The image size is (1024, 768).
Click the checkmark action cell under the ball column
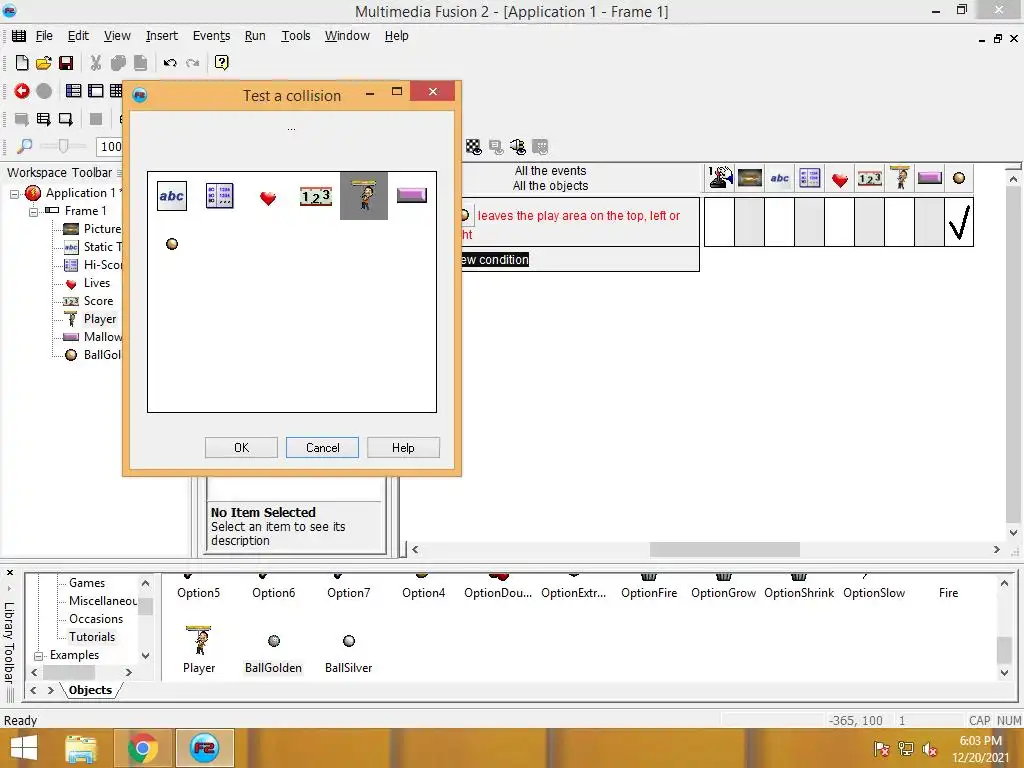[959, 223]
